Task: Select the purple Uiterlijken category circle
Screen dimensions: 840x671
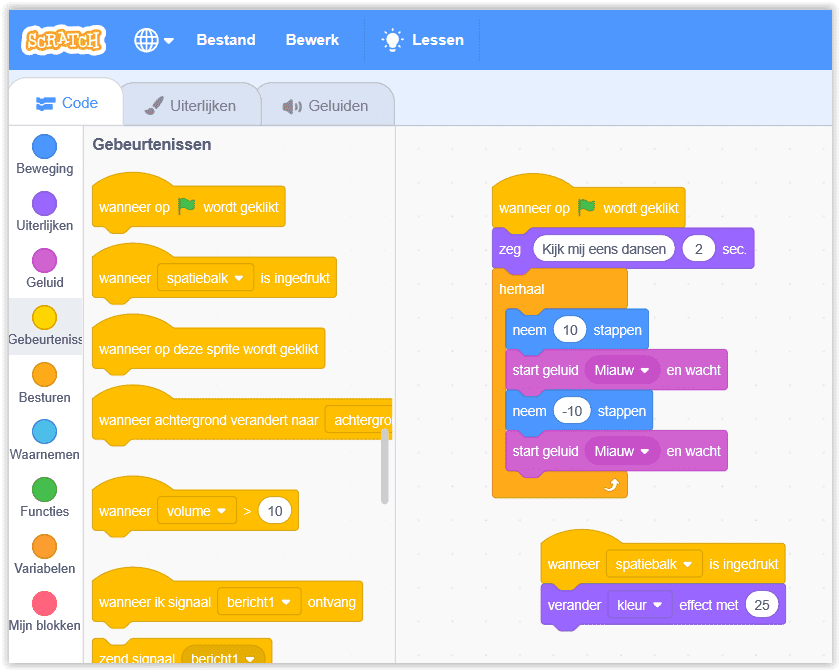Action: pos(44,204)
